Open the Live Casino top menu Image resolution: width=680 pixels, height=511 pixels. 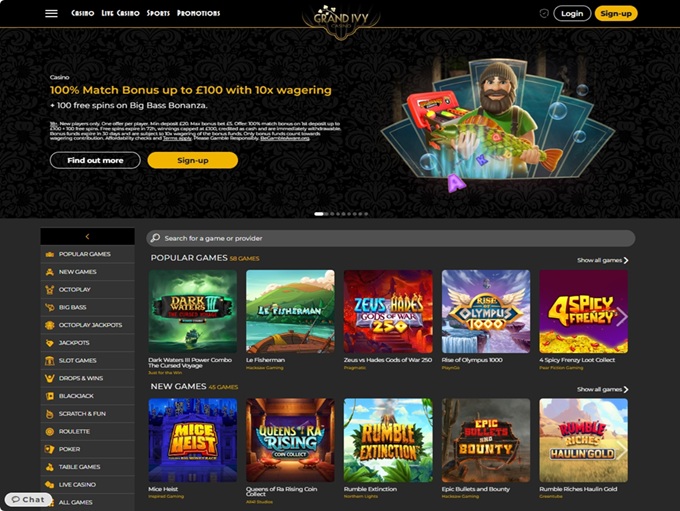click(120, 13)
